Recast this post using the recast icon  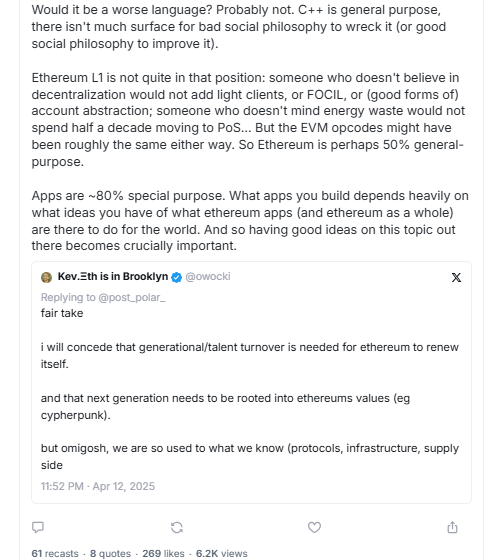click(177, 527)
